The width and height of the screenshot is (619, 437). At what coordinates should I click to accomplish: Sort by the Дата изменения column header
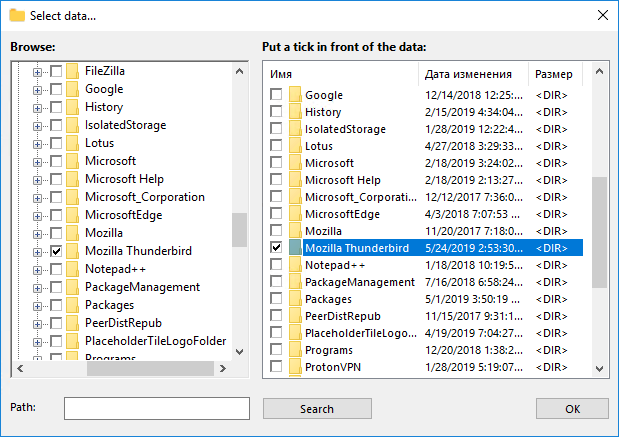point(473,74)
